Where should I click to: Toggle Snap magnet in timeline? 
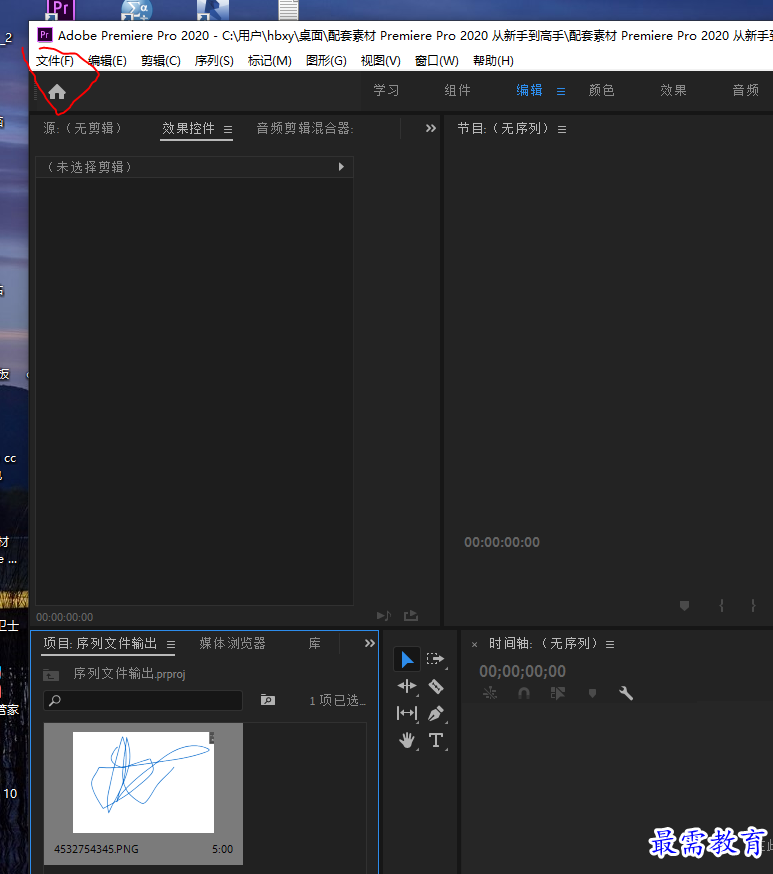click(524, 693)
